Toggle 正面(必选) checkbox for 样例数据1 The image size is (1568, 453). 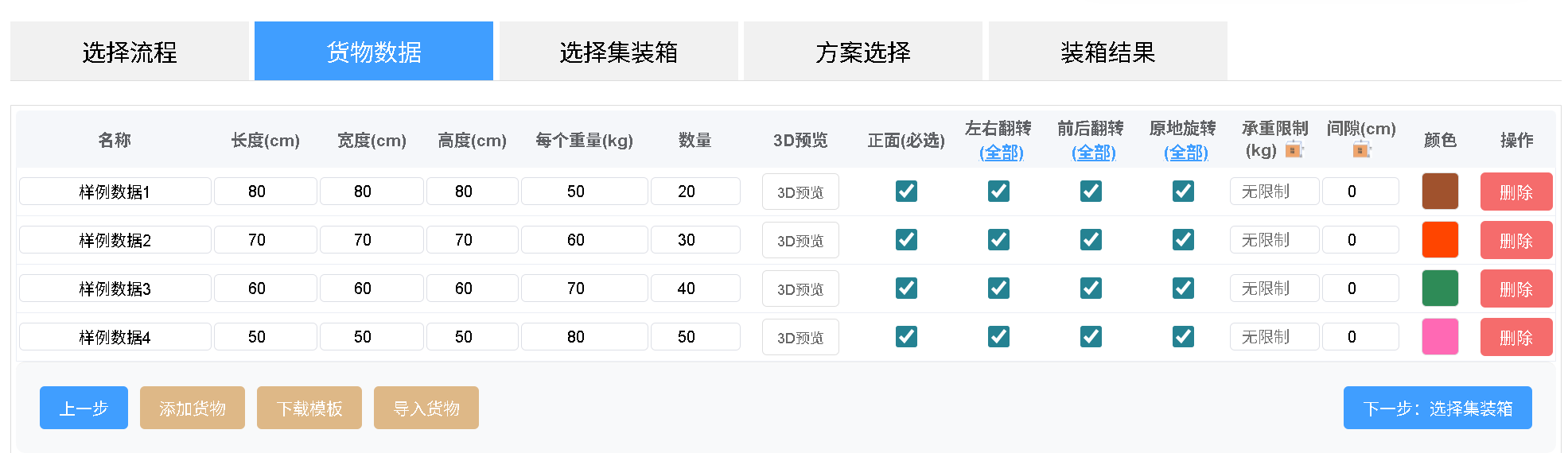pyautogui.click(x=906, y=191)
